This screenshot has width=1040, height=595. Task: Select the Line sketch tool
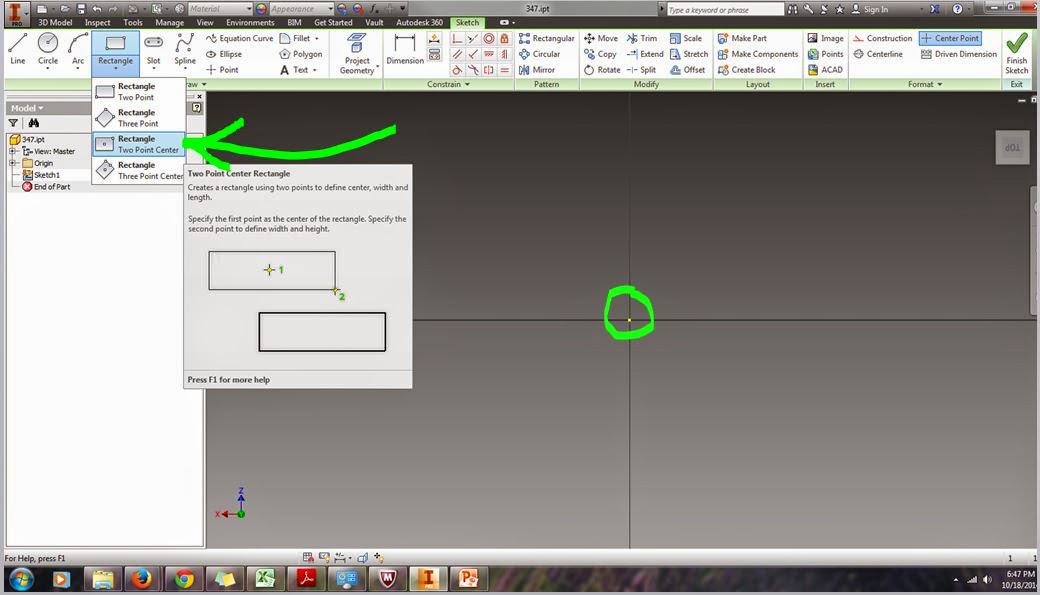17,50
